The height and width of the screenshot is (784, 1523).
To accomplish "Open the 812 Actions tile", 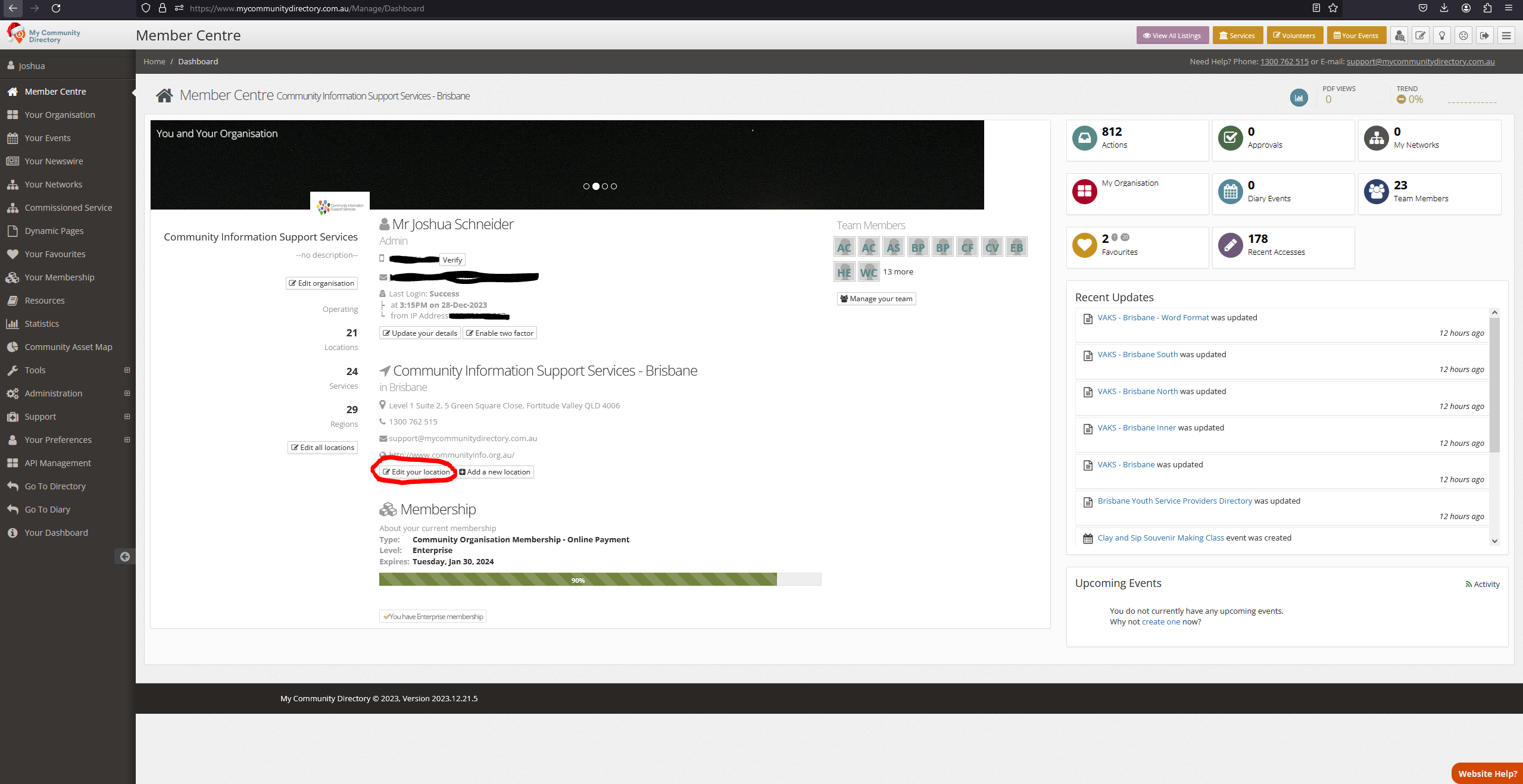I will [x=1137, y=140].
